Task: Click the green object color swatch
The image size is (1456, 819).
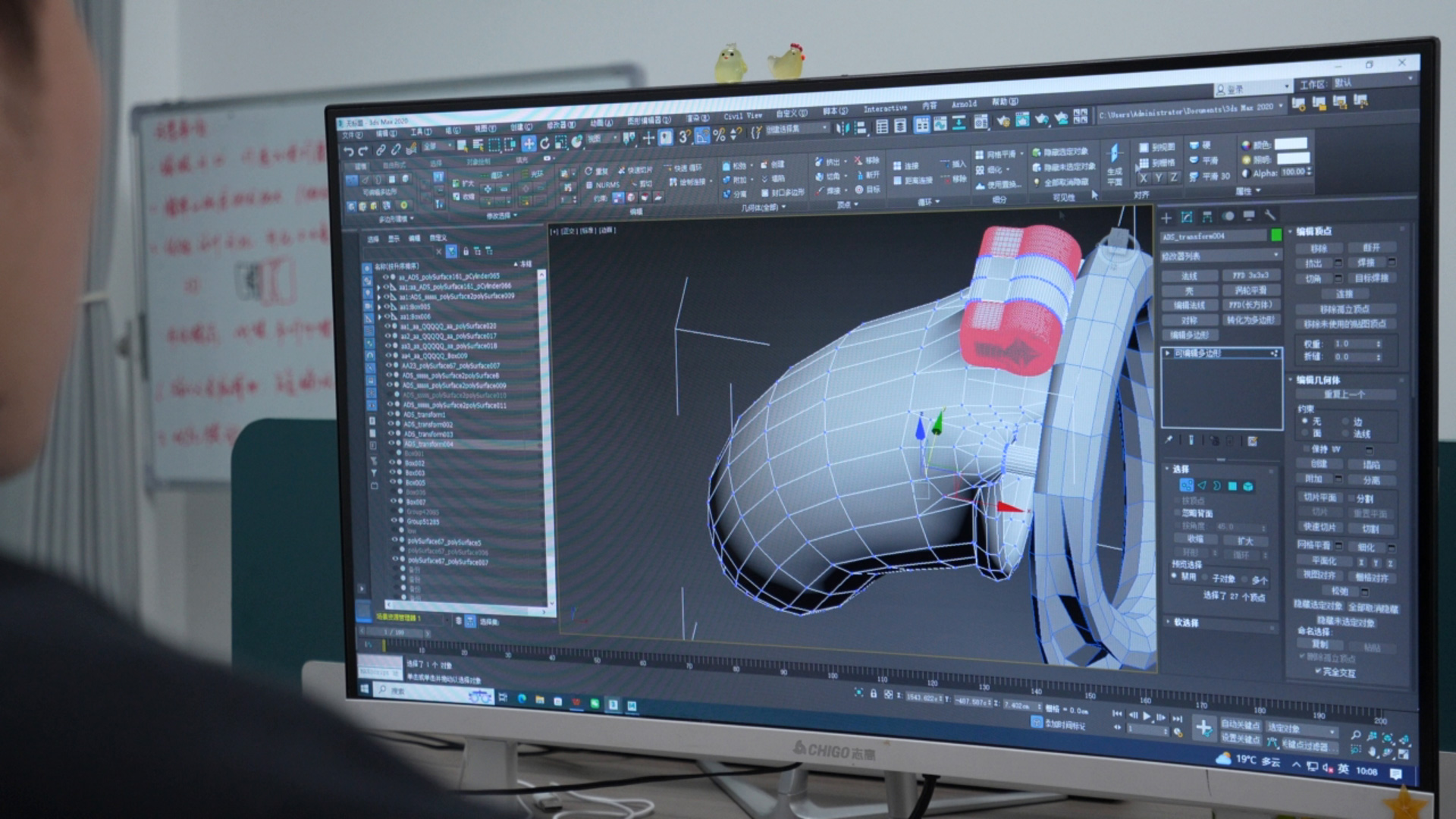Action: (1276, 235)
